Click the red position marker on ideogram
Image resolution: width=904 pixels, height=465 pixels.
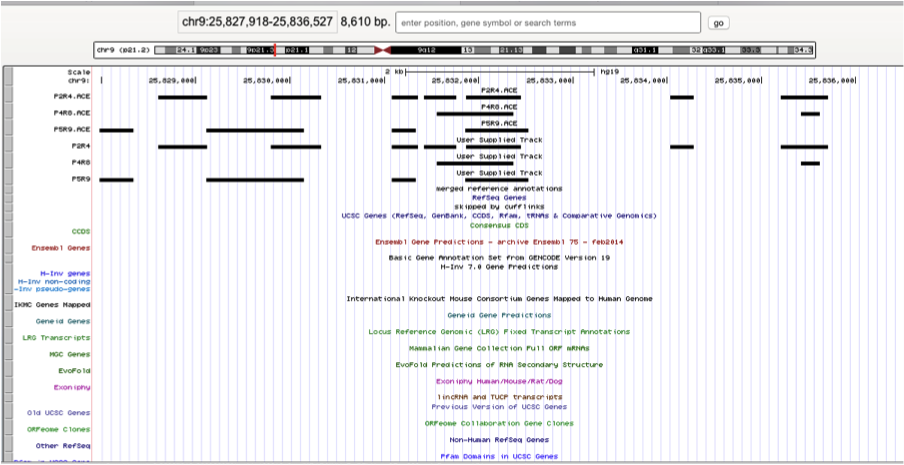click(x=275, y=50)
